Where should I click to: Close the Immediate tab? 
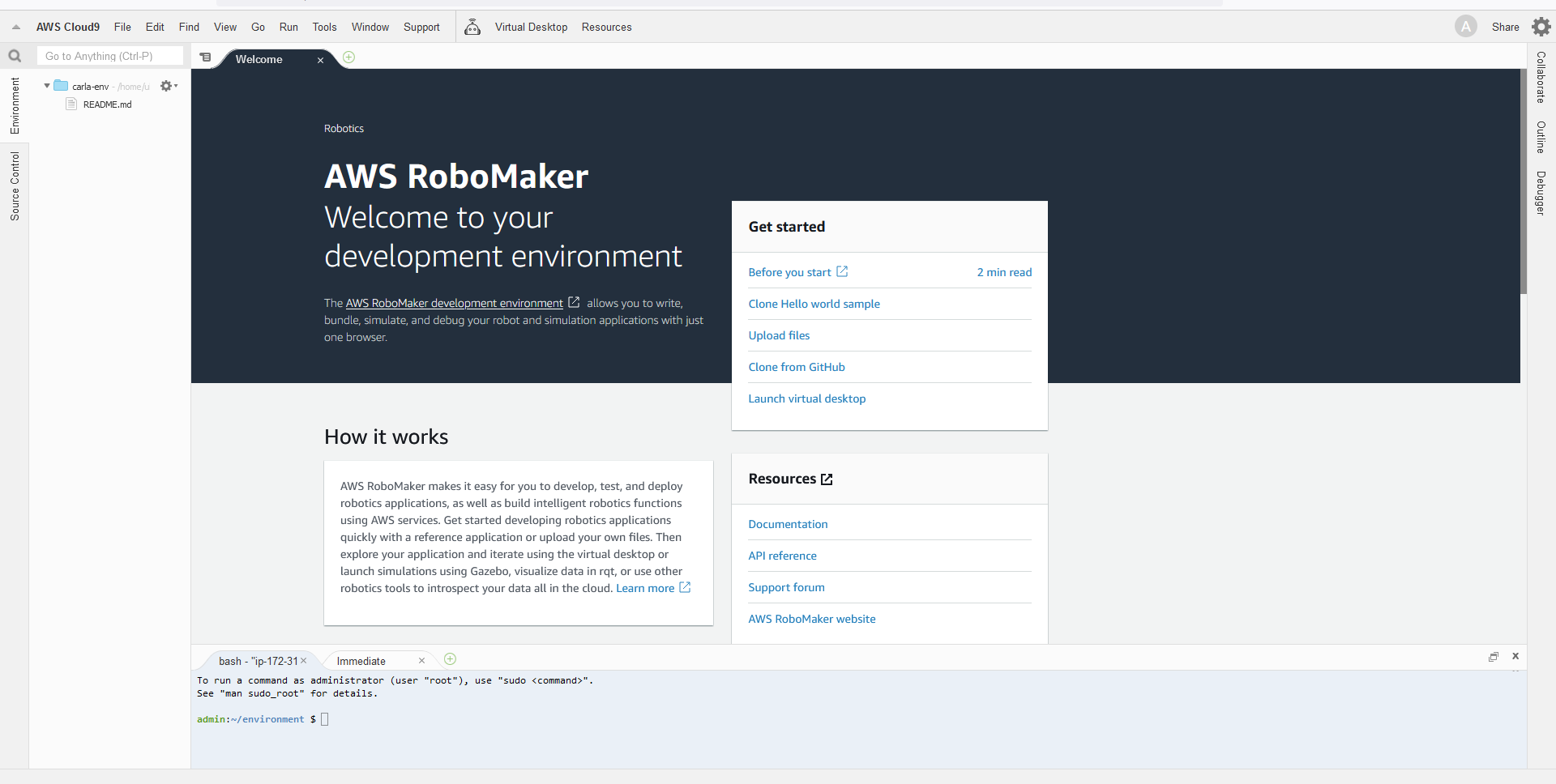tap(421, 661)
